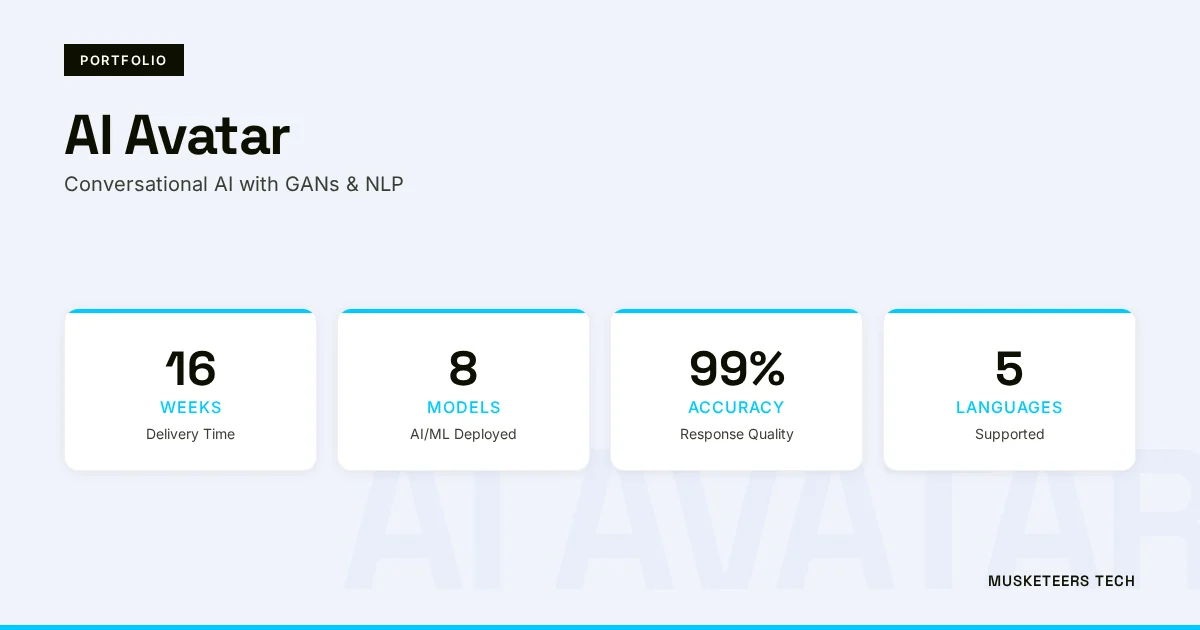1200x630 pixels.
Task: Select the AI Avatar heading
Action: click(x=177, y=135)
